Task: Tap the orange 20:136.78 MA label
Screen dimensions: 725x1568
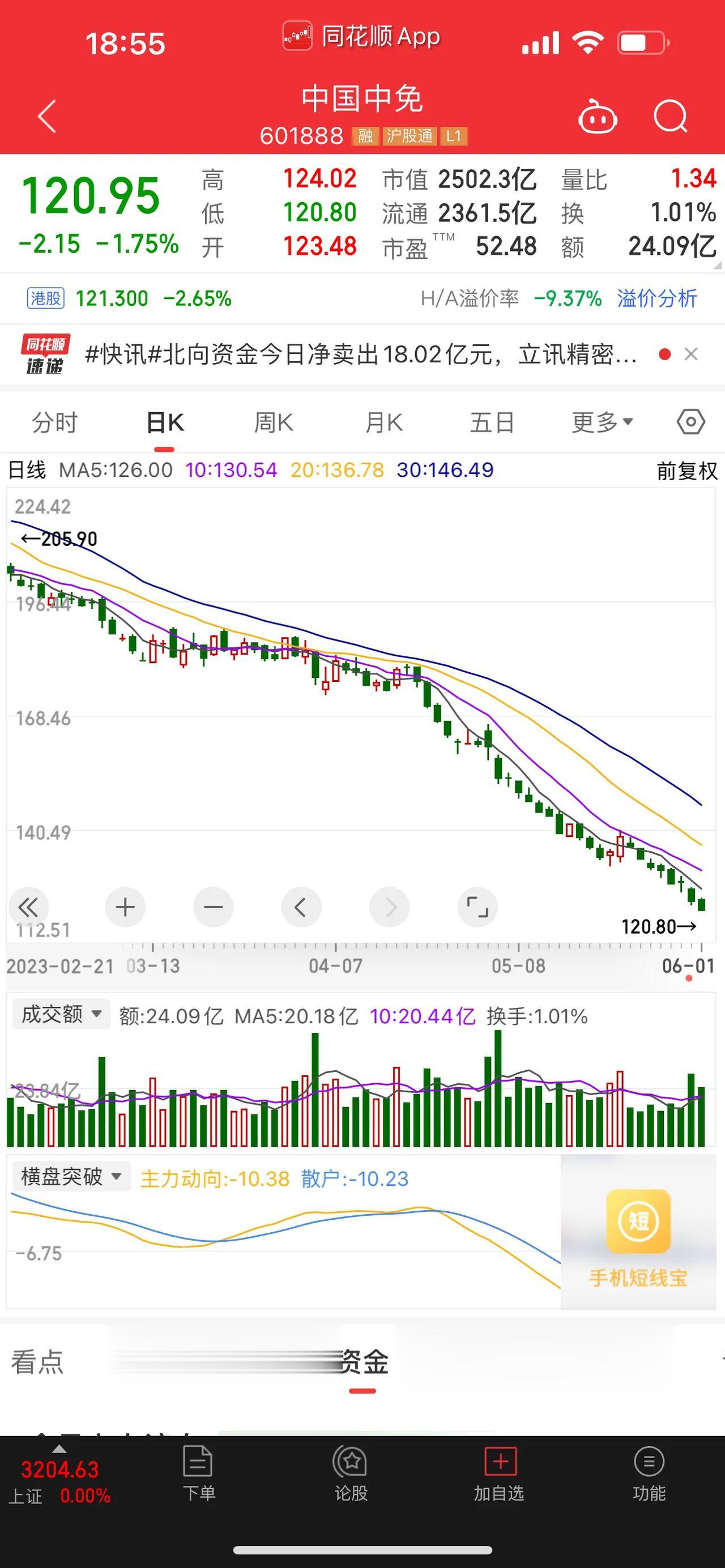Action: pos(337,470)
